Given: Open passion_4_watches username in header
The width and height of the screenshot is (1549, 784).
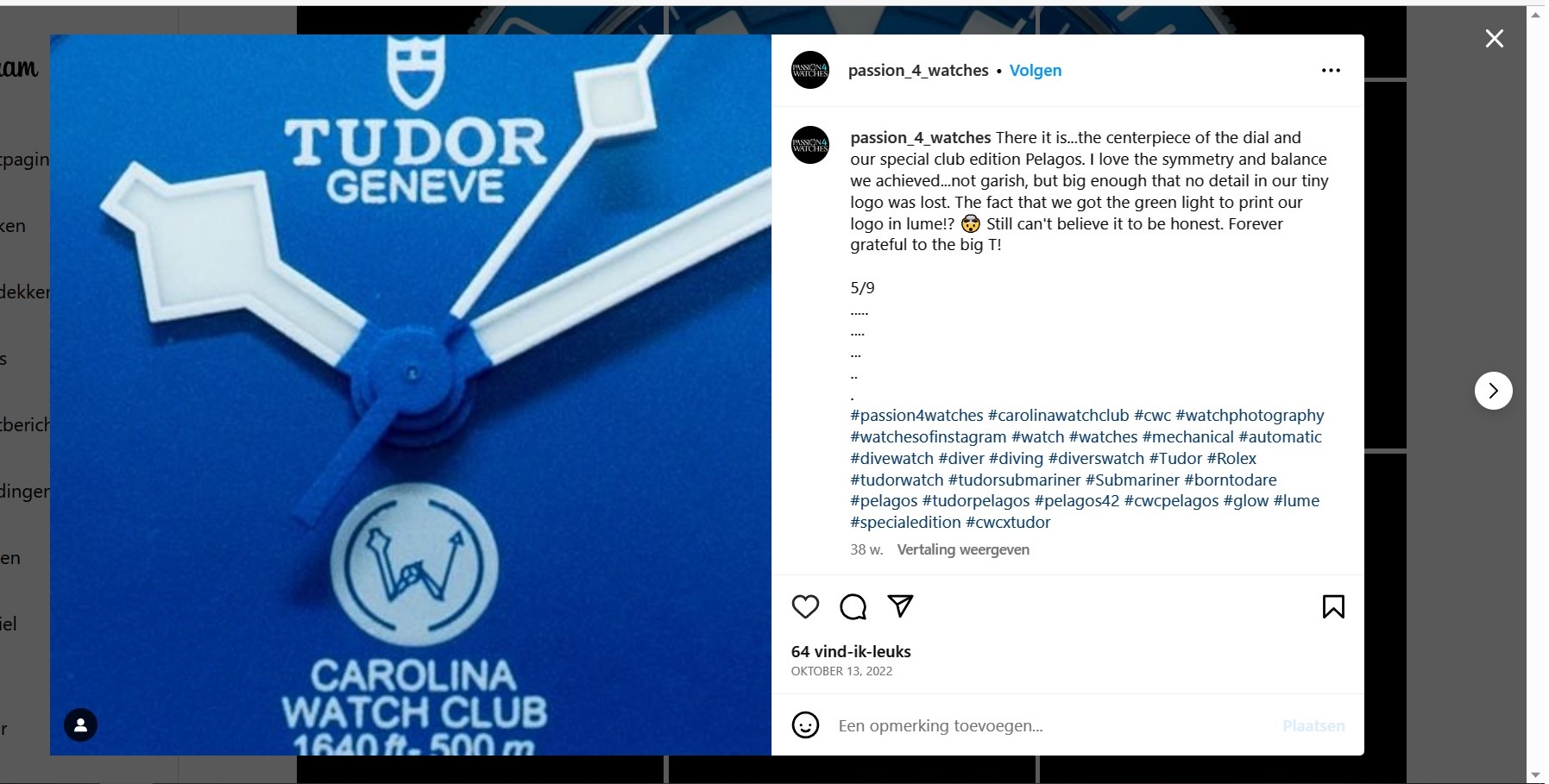Looking at the screenshot, I should (918, 71).
